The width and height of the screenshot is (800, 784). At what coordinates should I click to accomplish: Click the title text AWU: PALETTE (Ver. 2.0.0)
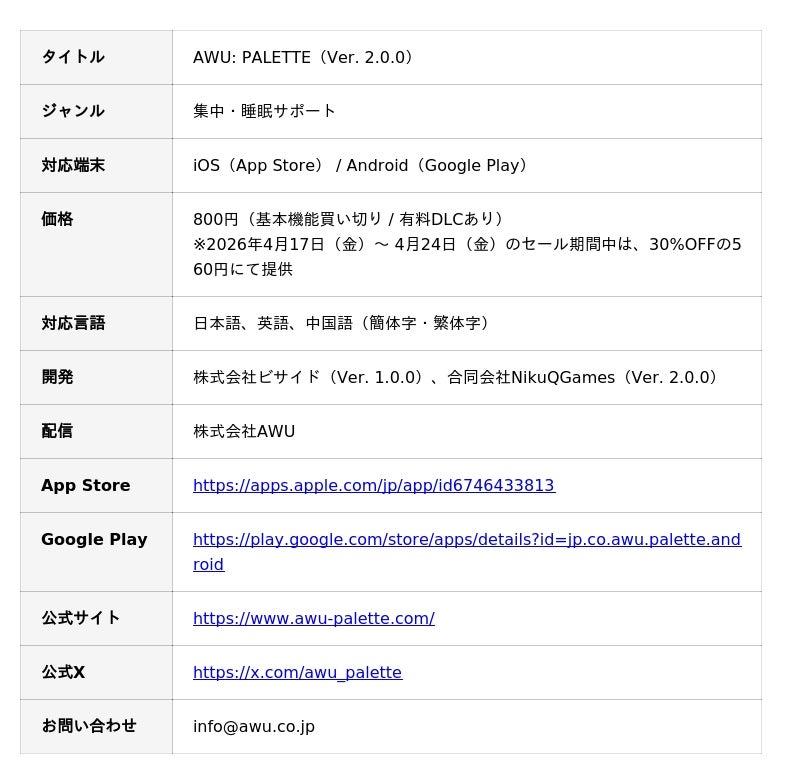click(x=303, y=57)
